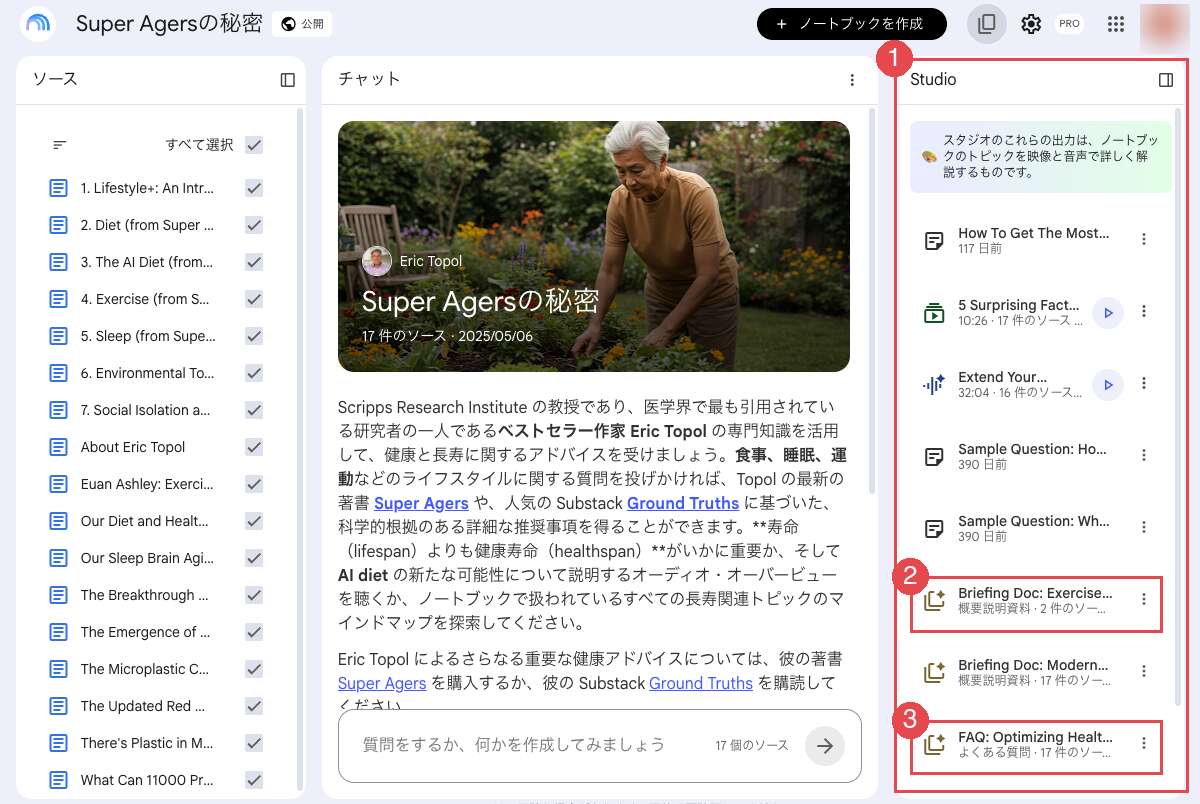Viewport: 1200px width, 804px height.
Task: Open document icon for The Emergence of ...
Action: coord(59,632)
